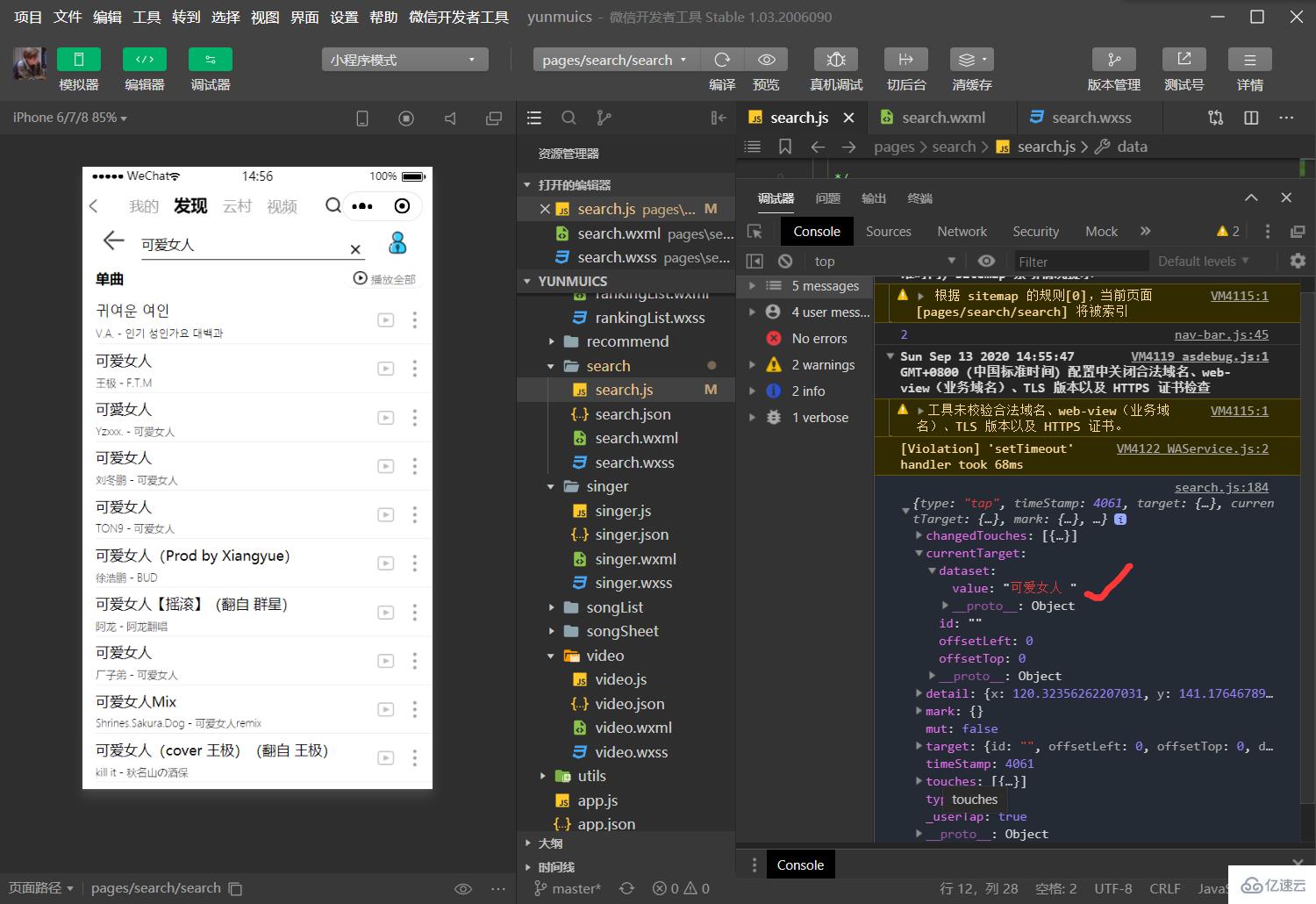Open the 详情 details menu icon
The height and width of the screenshot is (904, 1316).
(1250, 60)
